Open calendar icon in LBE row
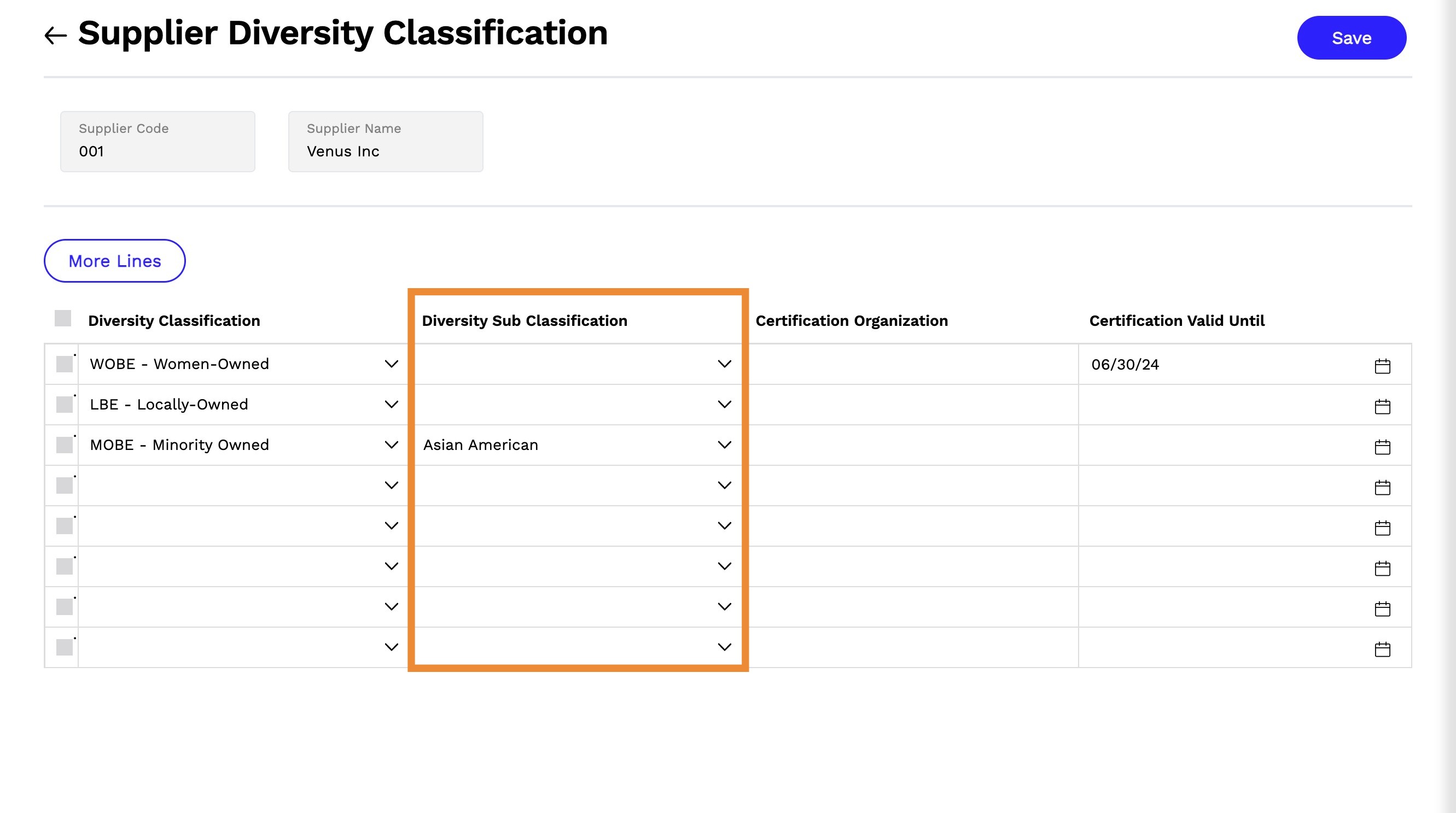 [x=1383, y=406]
